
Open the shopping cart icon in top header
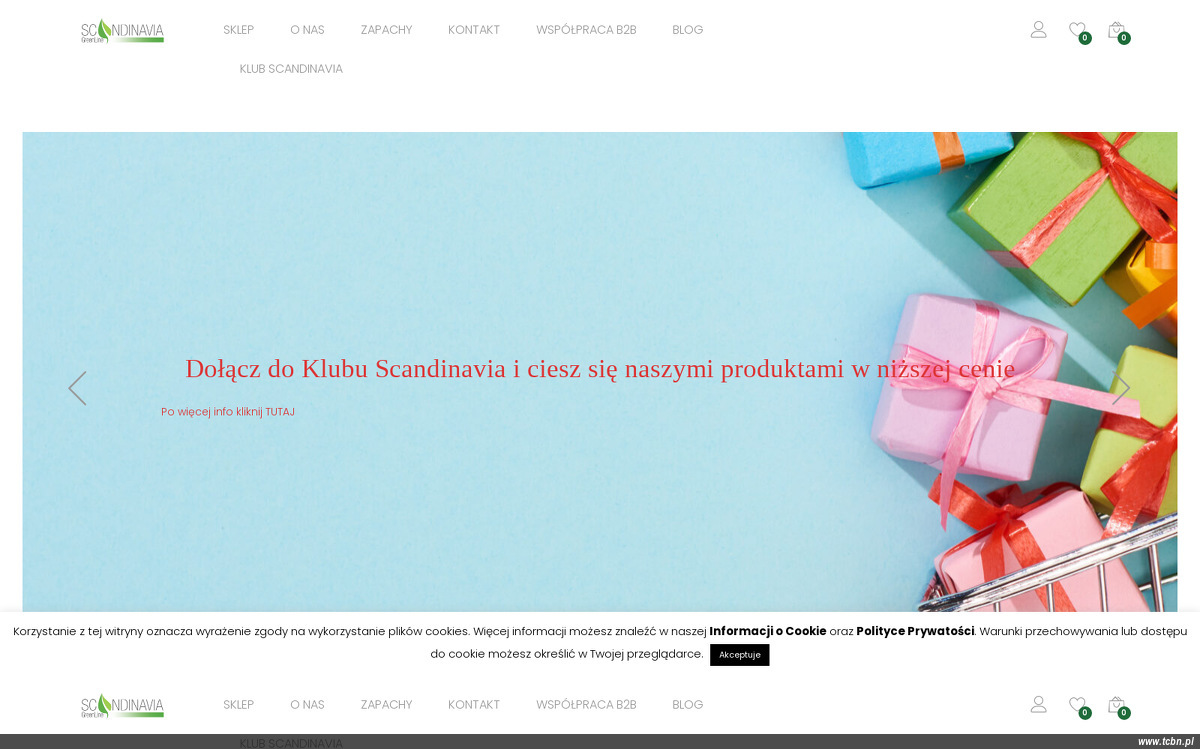1116,30
